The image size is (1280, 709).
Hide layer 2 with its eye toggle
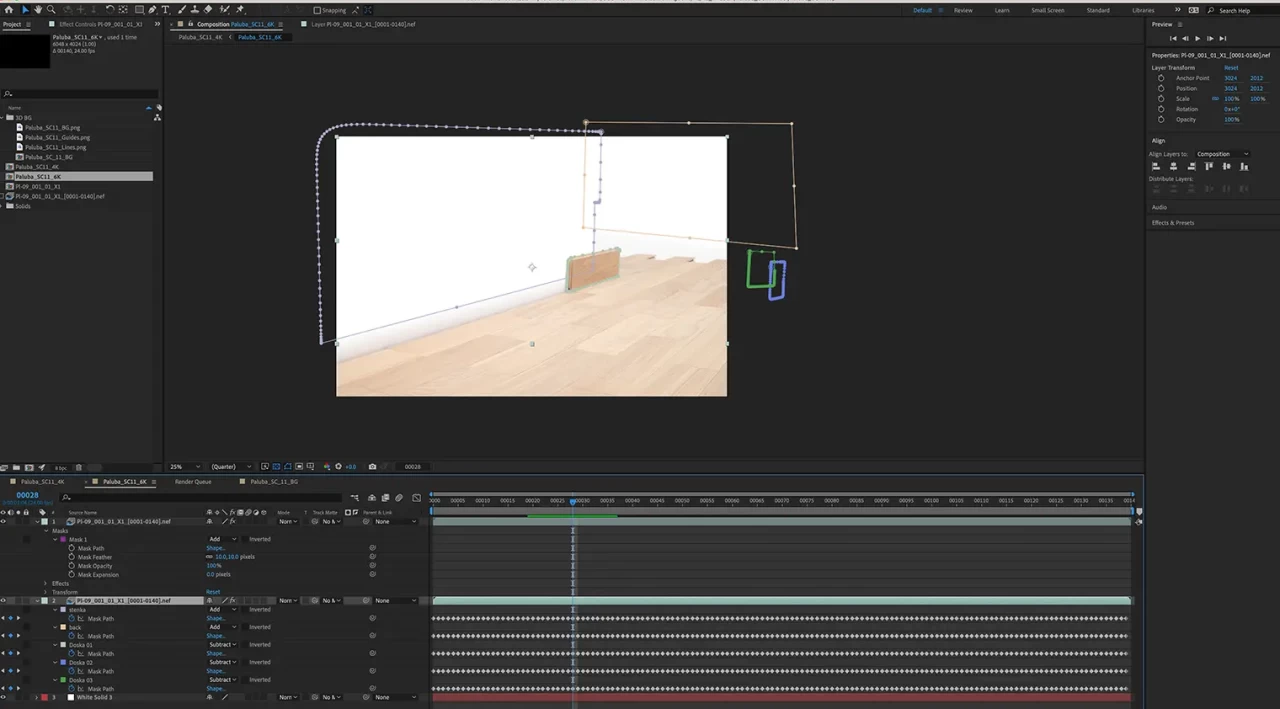(3, 601)
